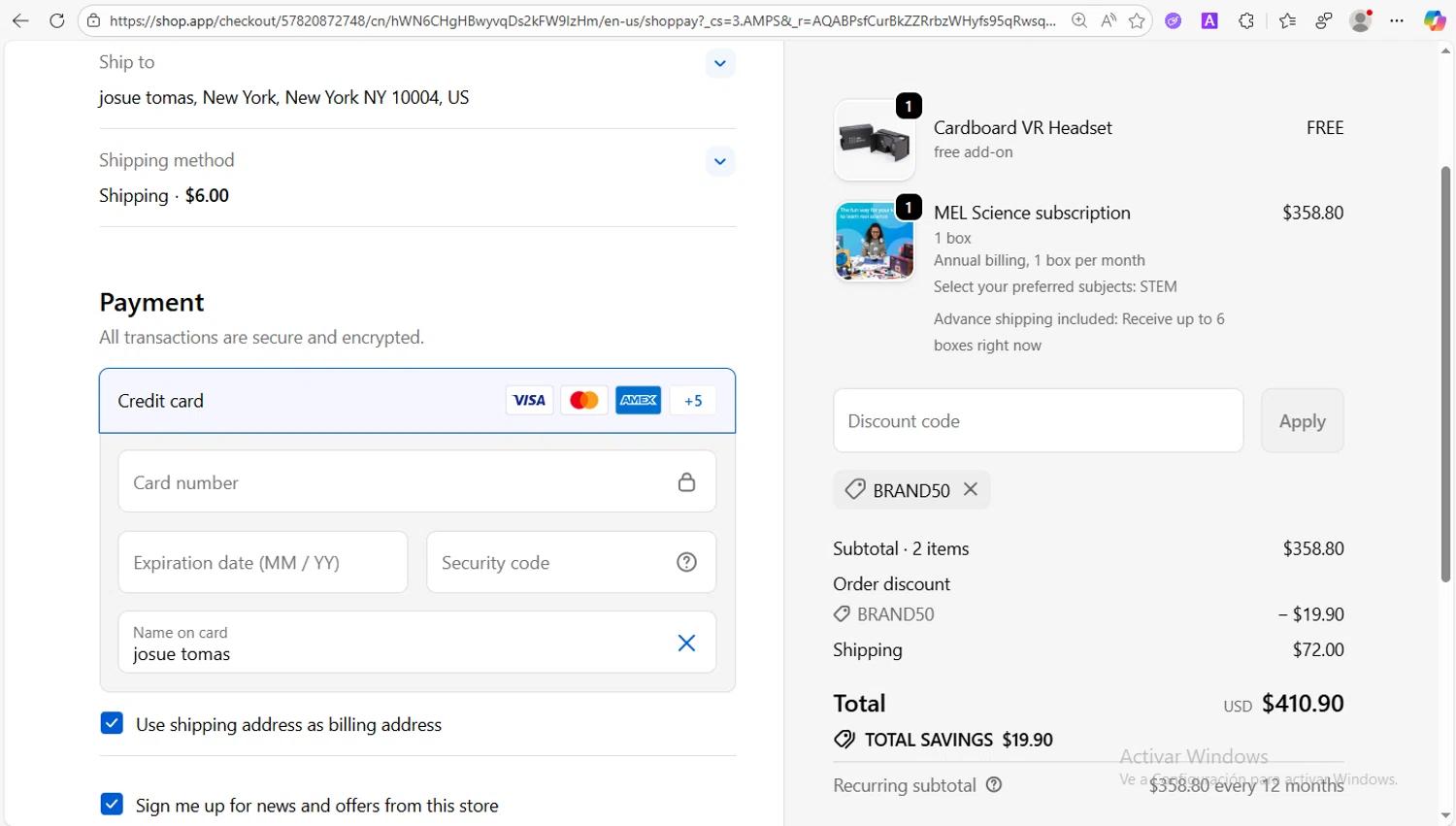1456x826 pixels.
Task: Click the Name on card field
Action: point(417,643)
